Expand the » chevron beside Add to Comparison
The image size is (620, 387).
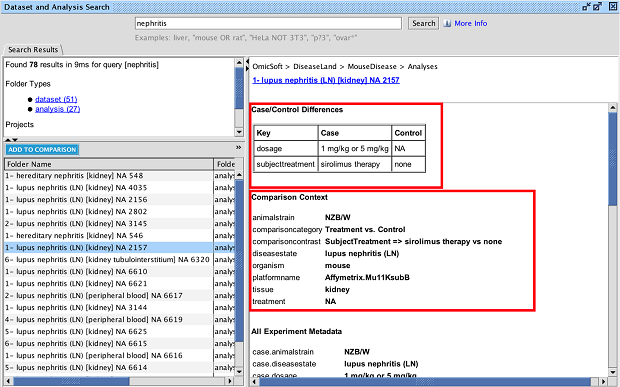[238, 147]
